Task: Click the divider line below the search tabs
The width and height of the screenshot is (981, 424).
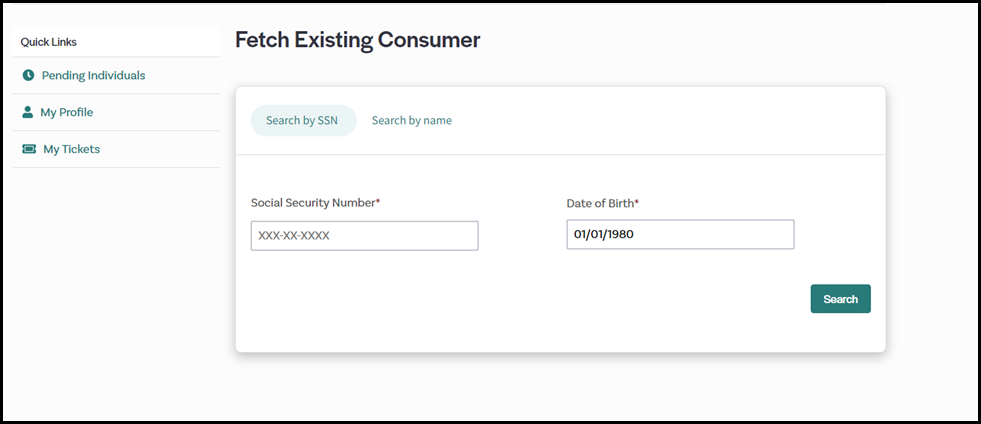Action: point(560,155)
